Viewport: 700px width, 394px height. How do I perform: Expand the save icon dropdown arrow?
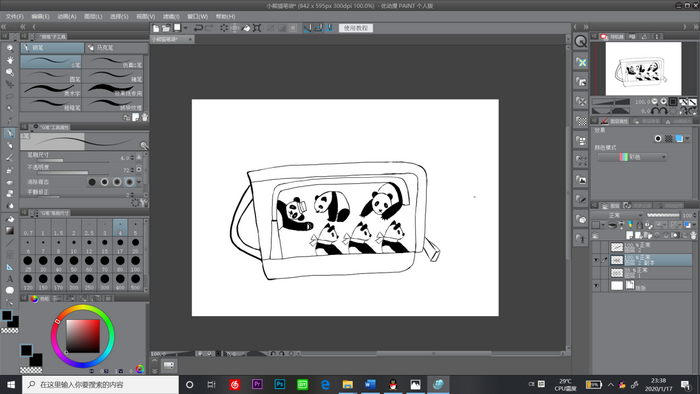186,28
